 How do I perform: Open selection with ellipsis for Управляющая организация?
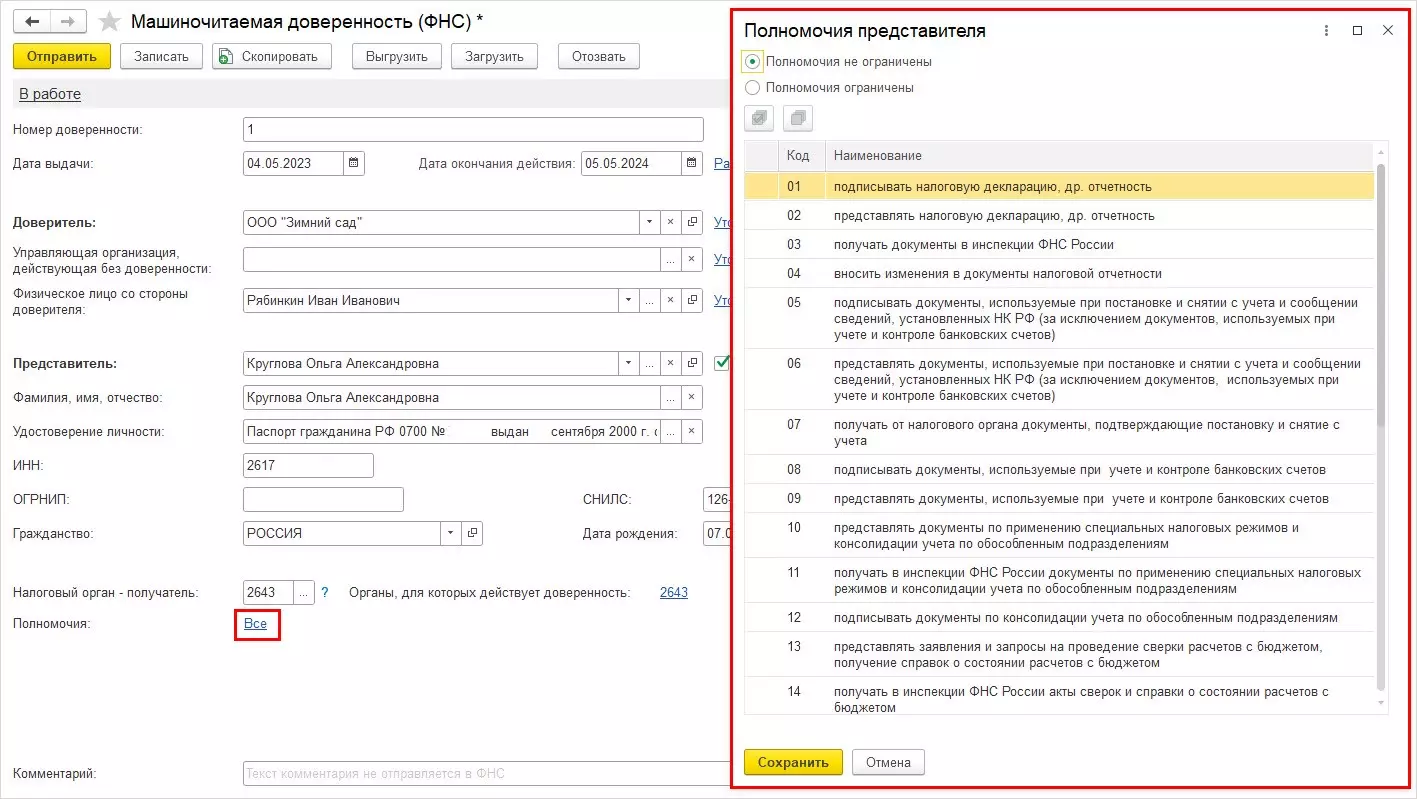pos(671,260)
